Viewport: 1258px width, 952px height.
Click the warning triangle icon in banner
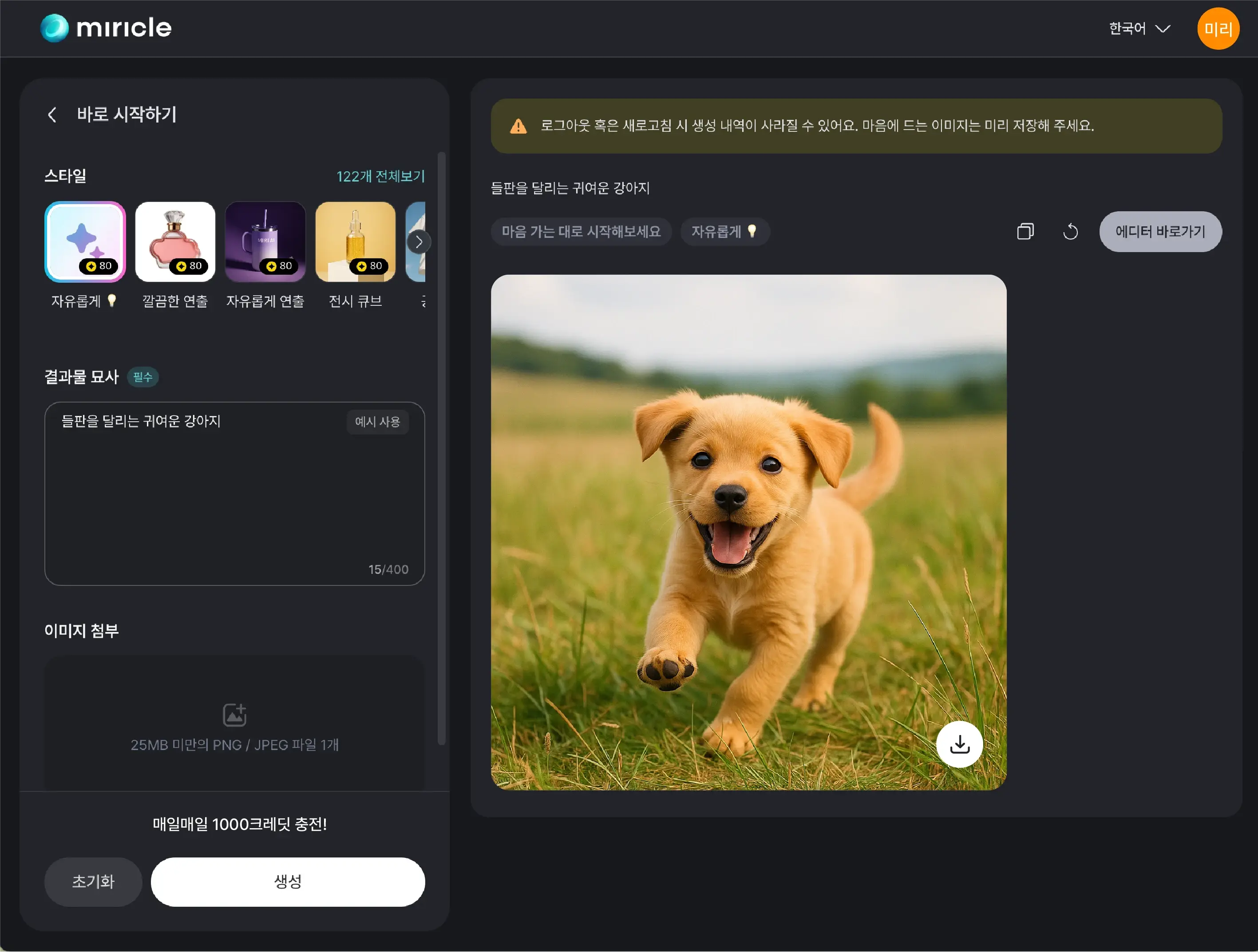point(518,126)
